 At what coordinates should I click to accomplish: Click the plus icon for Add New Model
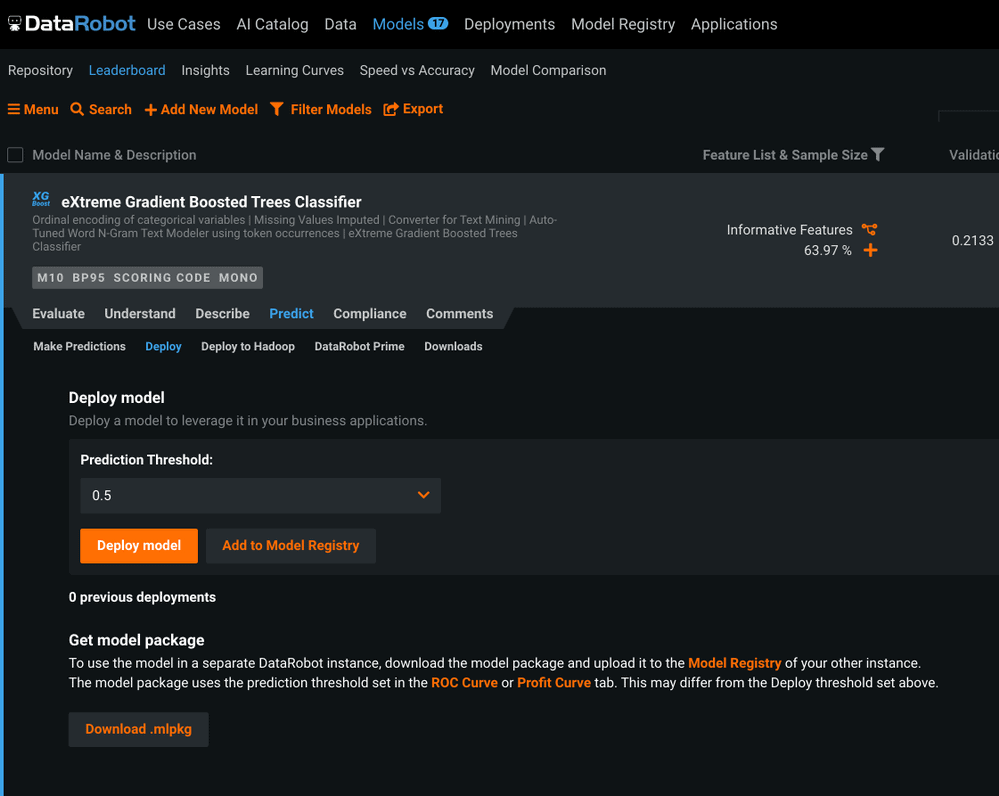pyautogui.click(x=150, y=110)
